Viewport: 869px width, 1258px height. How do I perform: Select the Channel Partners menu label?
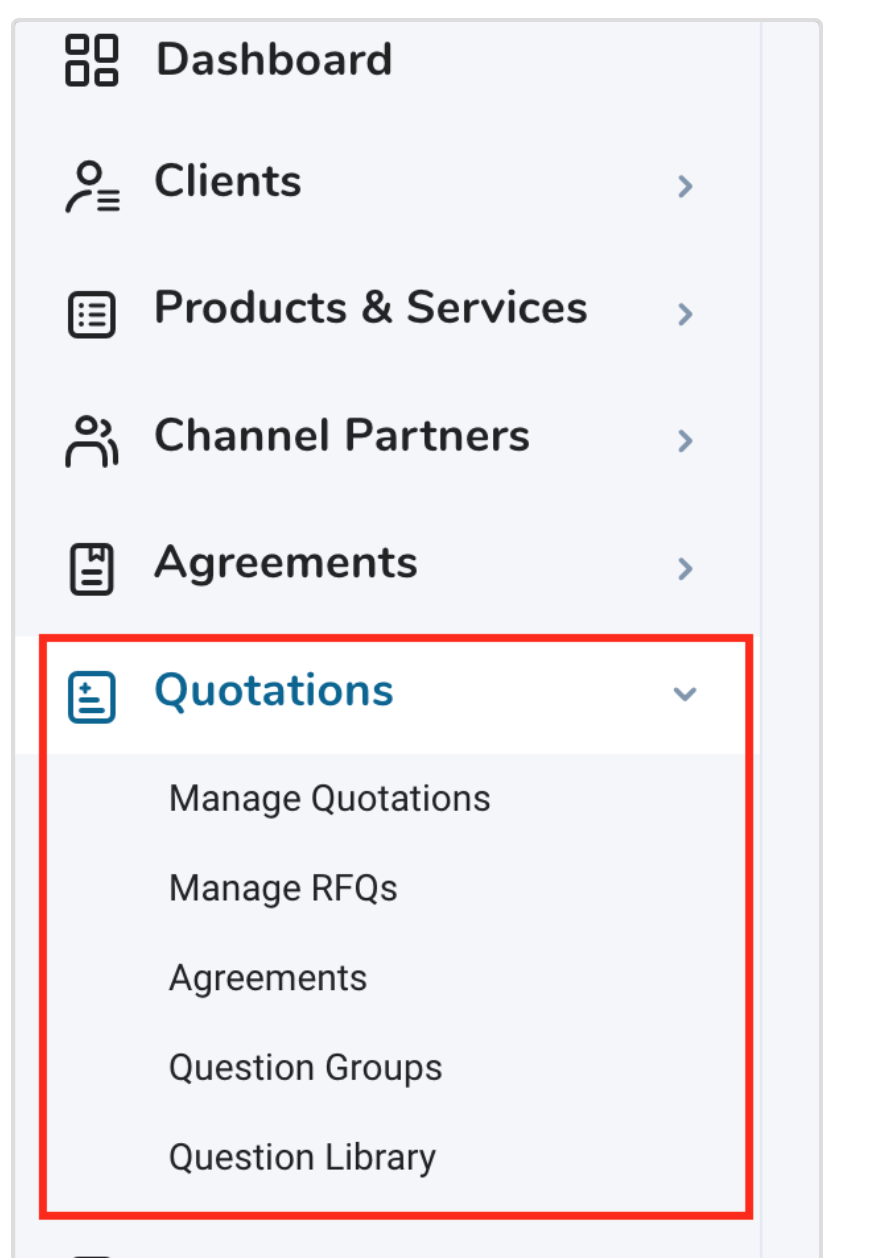pyautogui.click(x=341, y=436)
